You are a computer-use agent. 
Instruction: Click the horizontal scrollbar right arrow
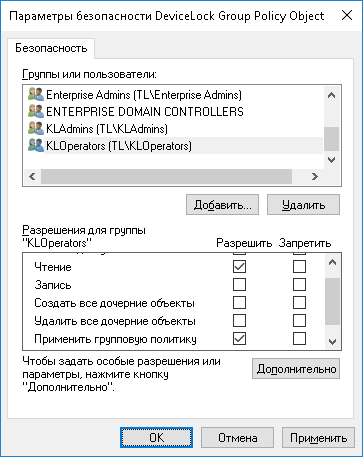pos(315,176)
